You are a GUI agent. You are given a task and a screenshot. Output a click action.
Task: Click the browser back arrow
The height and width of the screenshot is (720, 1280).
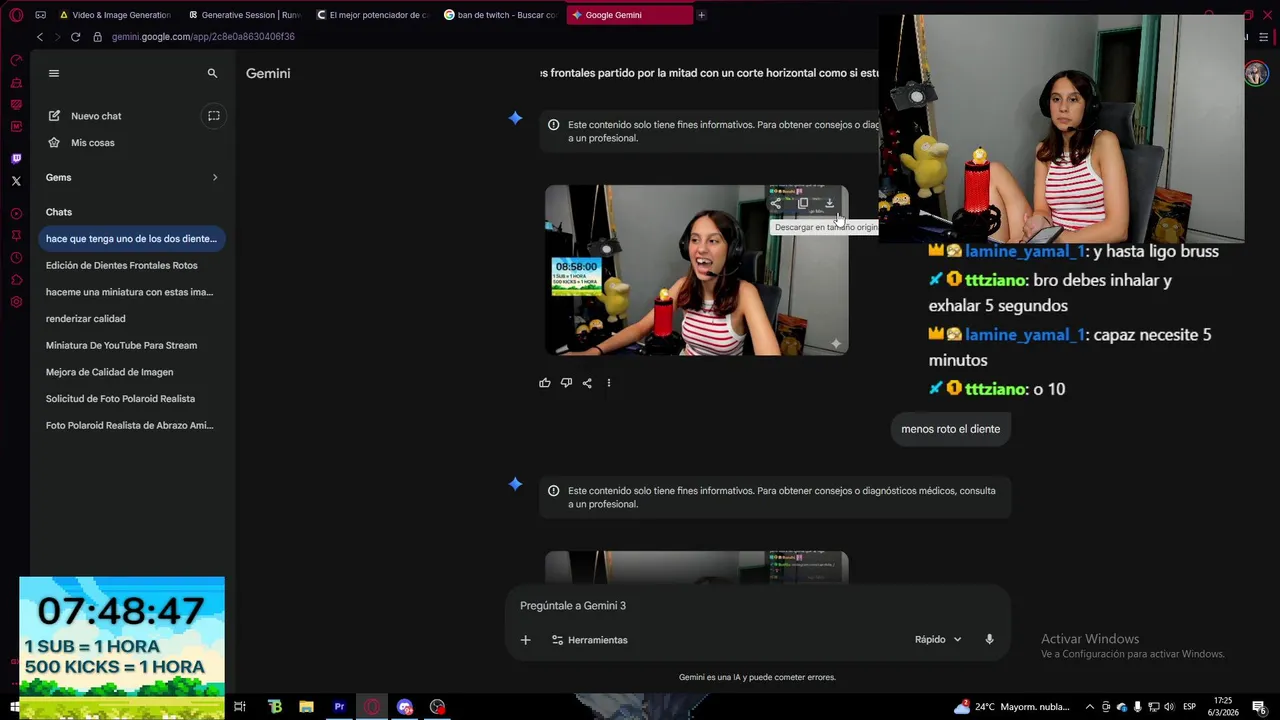(40, 37)
